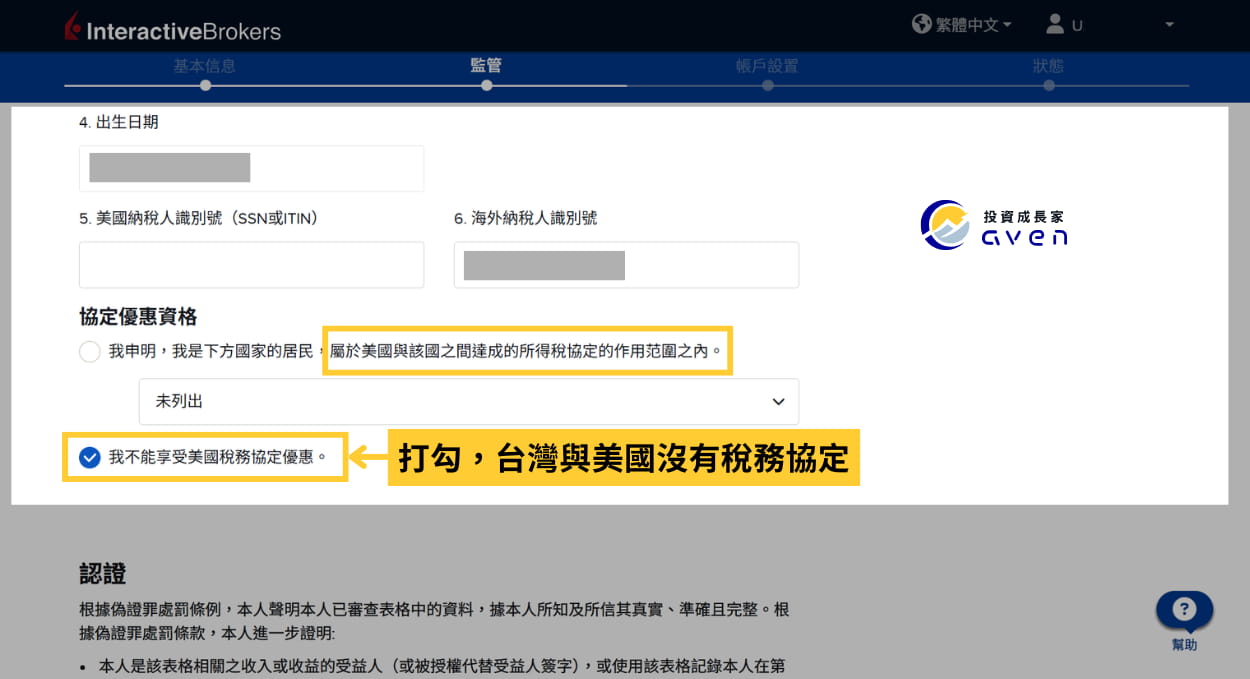Viewport: 1250px width, 679px height.
Task: Click the progress dot under 基本信息
Action: [x=205, y=86]
